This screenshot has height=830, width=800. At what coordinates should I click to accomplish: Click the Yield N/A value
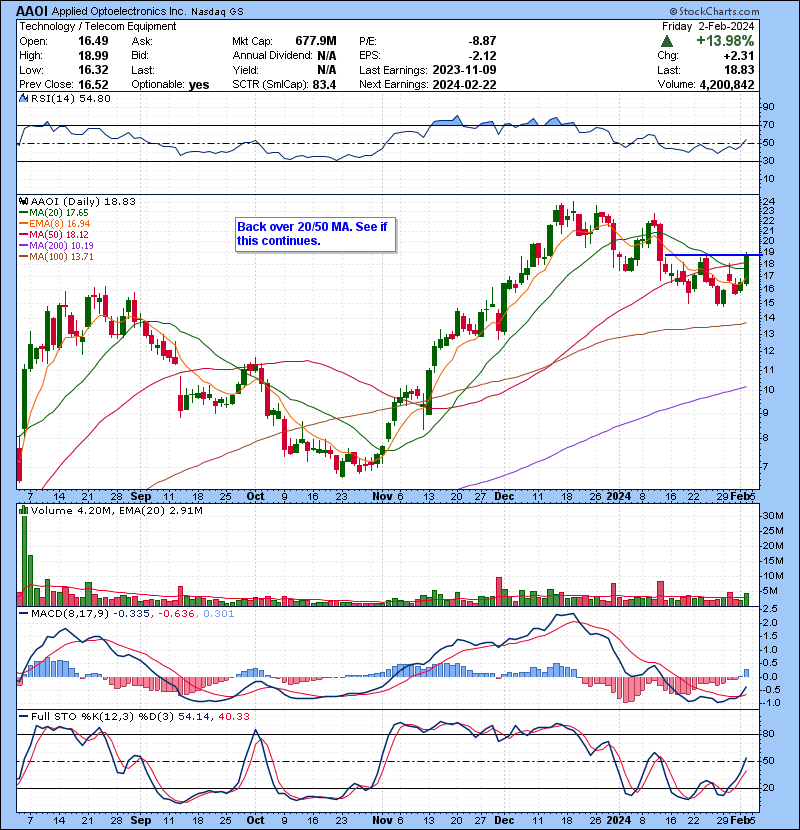pos(327,70)
